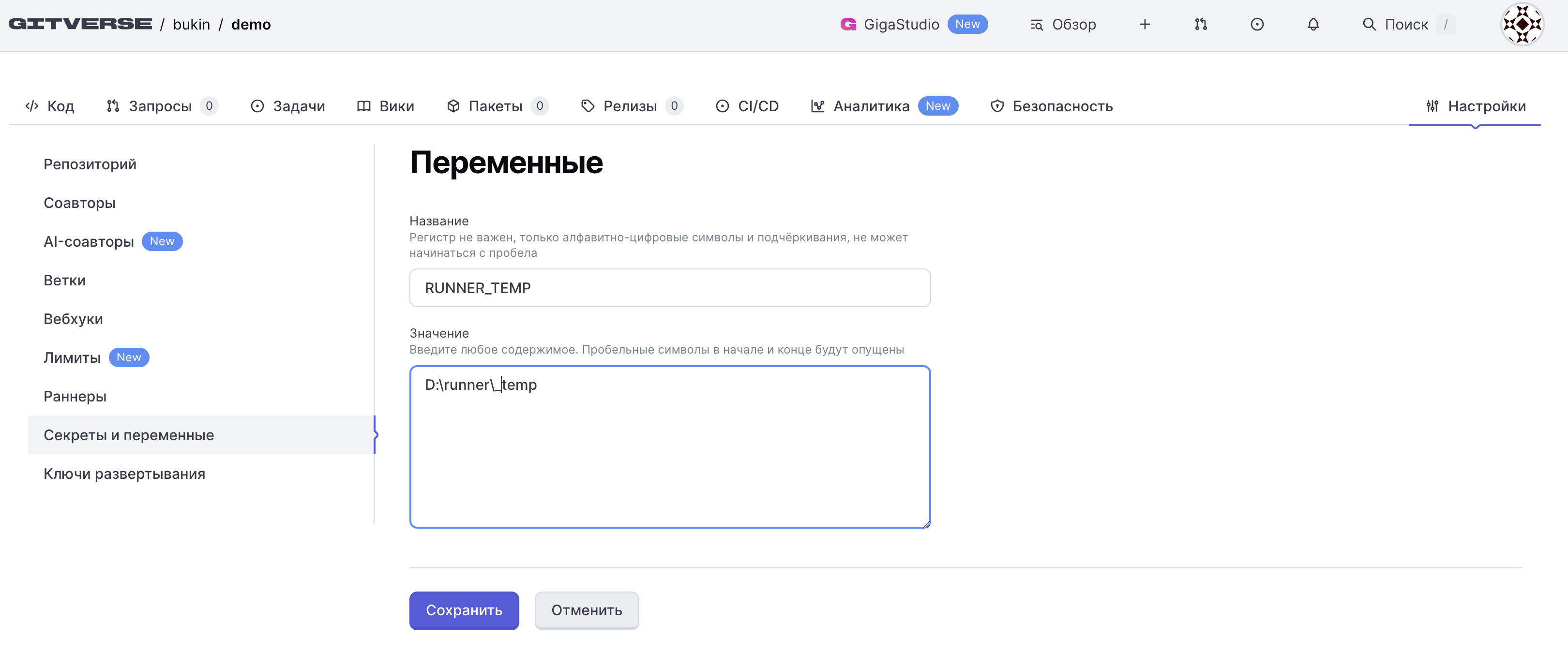
Task: Click the user avatar
Action: [x=1522, y=24]
